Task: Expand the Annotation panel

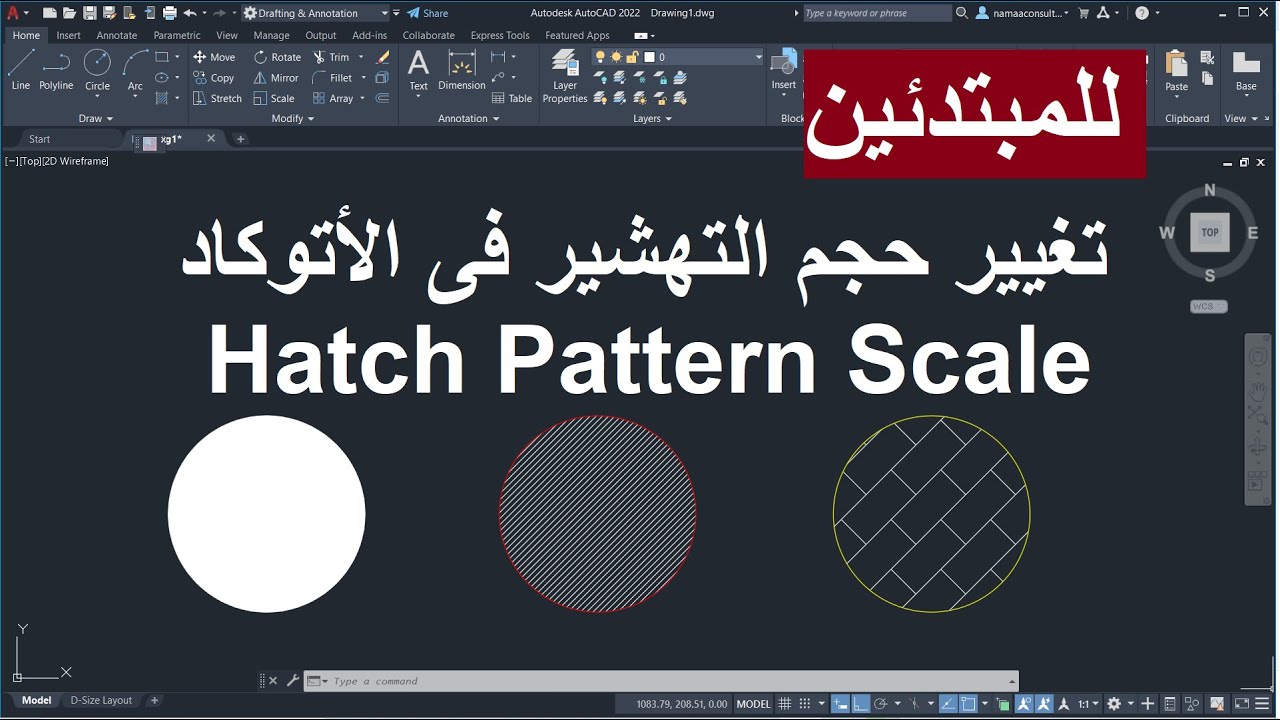Action: tap(469, 118)
